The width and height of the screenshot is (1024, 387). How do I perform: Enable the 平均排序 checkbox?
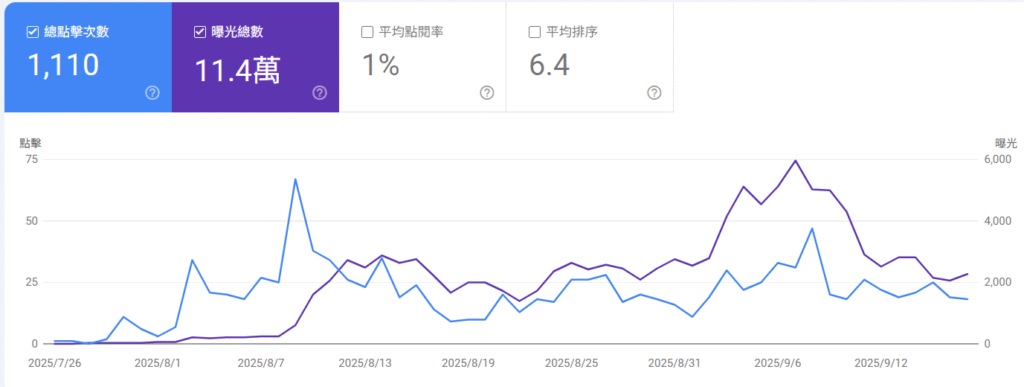click(x=534, y=32)
